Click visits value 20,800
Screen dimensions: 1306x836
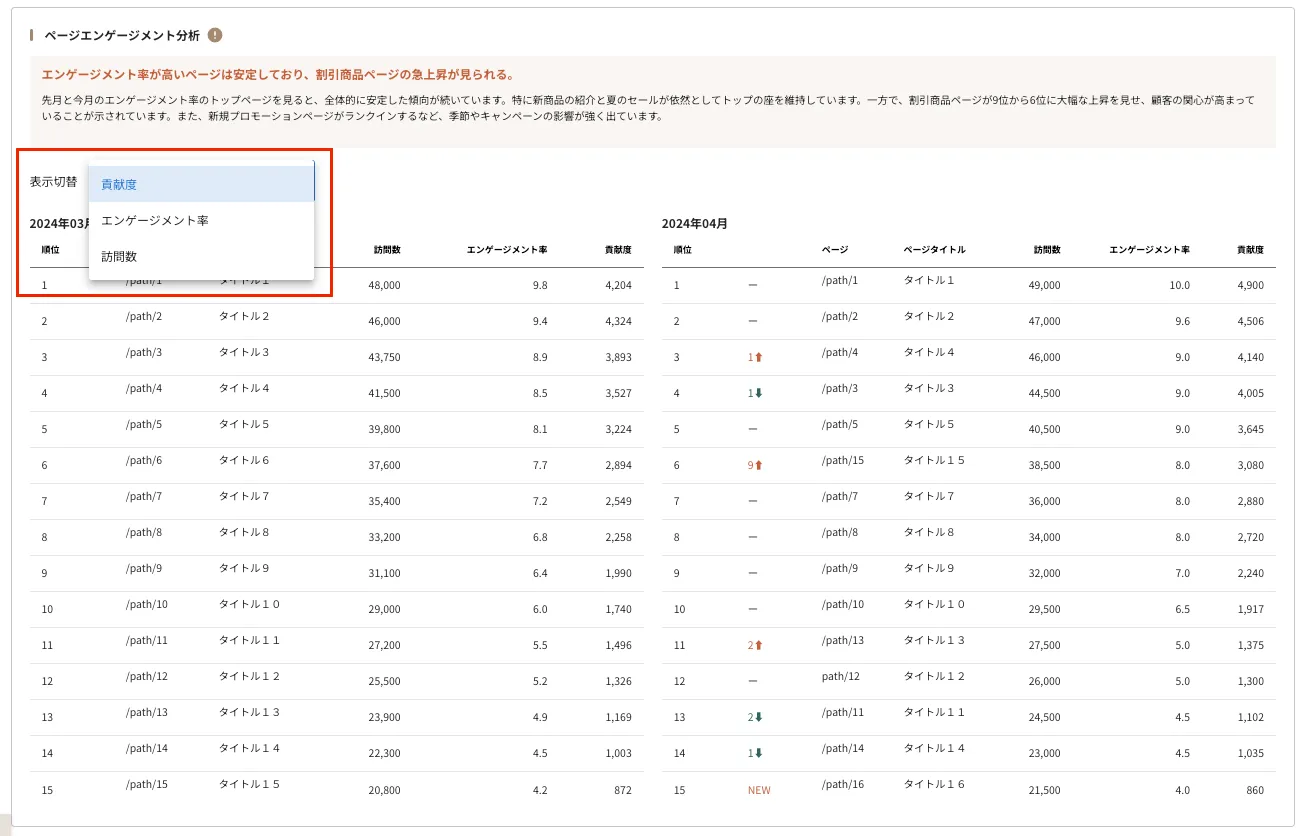(384, 790)
